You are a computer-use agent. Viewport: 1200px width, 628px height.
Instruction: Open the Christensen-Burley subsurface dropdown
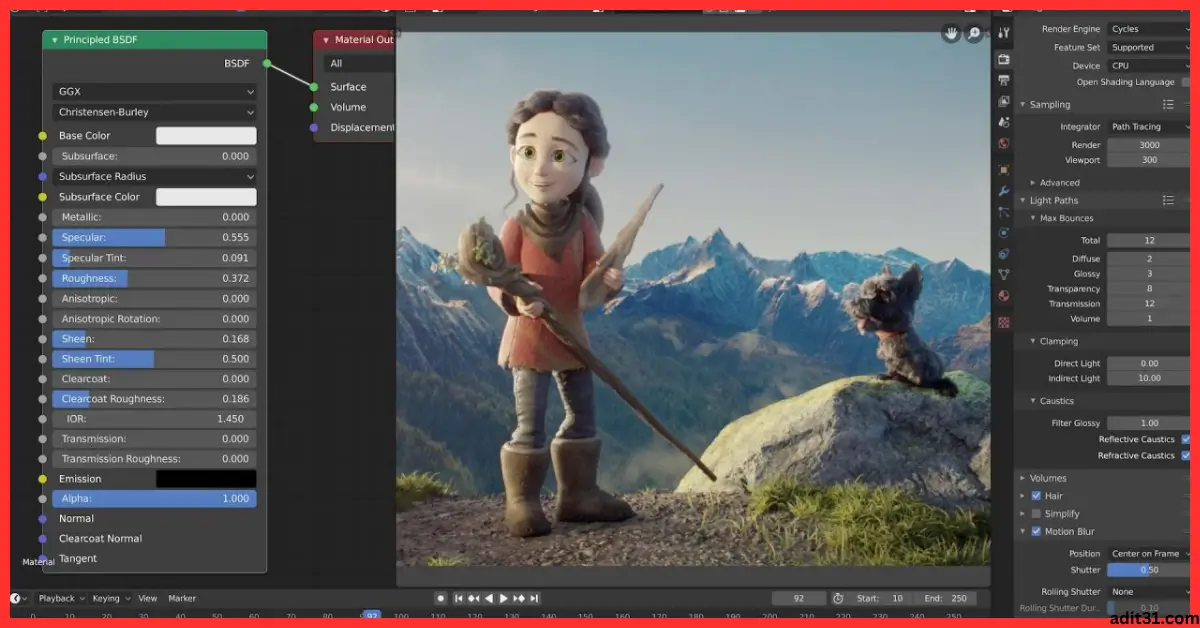[x=154, y=112]
